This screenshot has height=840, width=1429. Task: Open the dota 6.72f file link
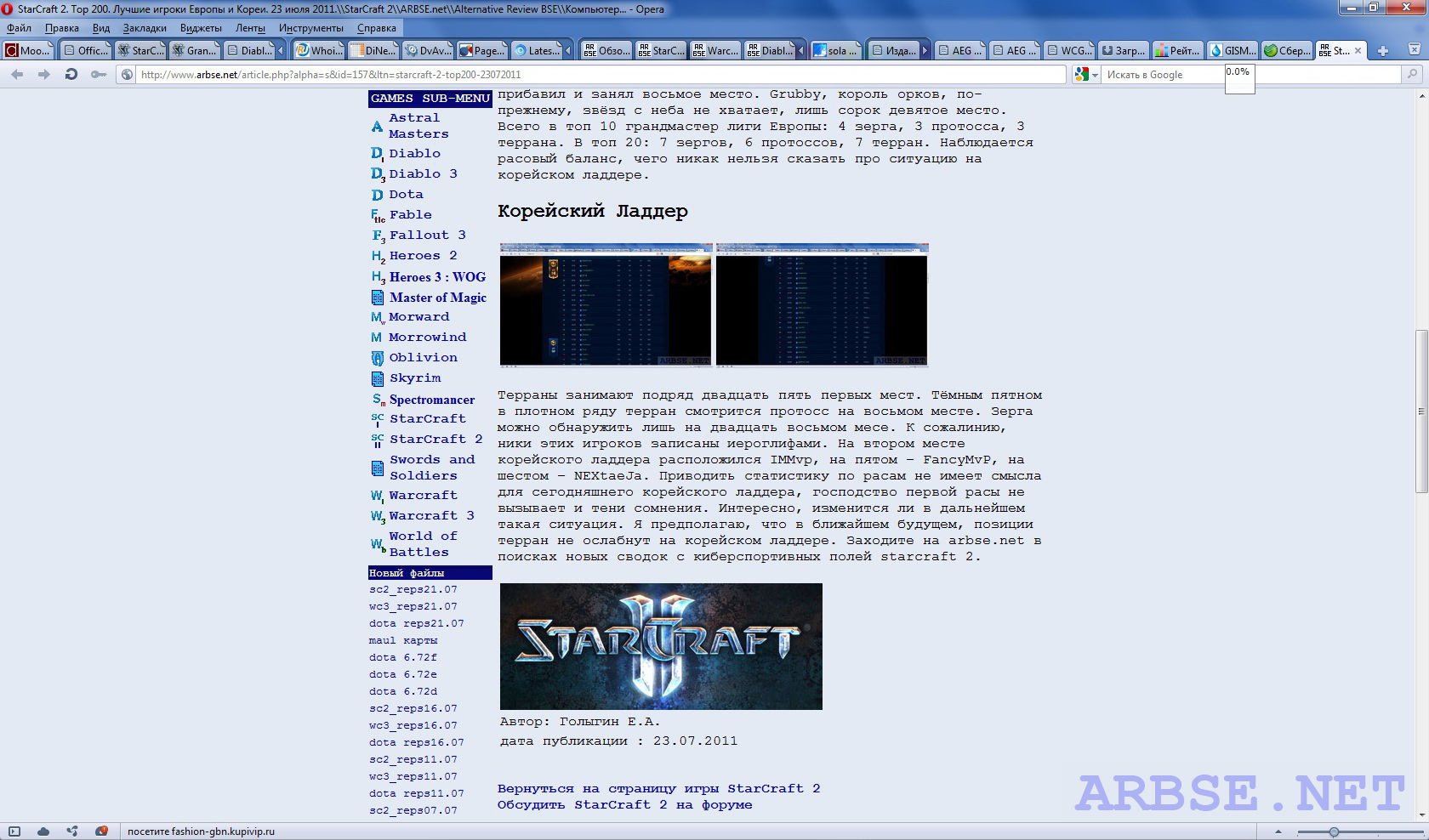(x=402, y=657)
